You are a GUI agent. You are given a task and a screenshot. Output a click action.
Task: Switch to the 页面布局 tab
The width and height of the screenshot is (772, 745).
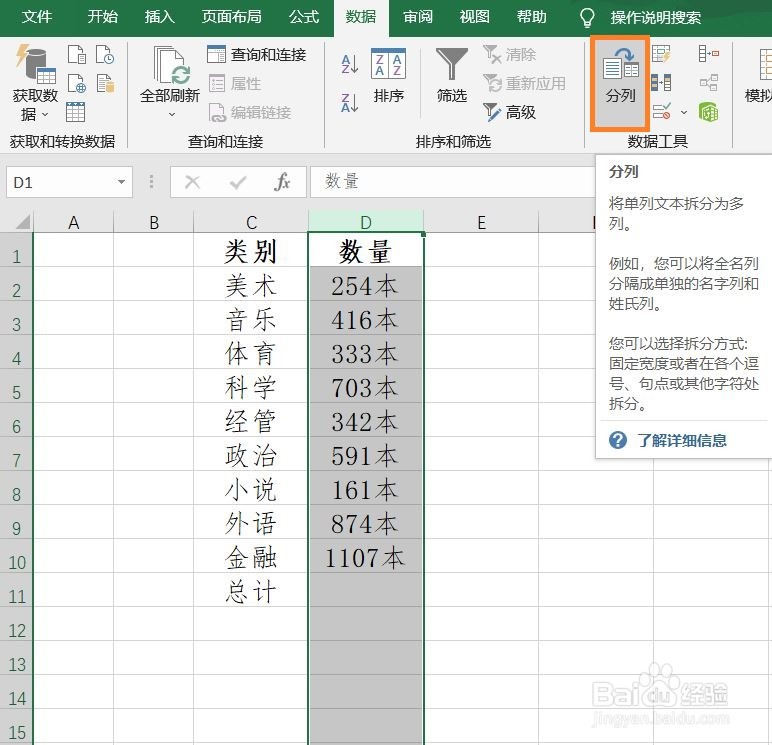[x=231, y=17]
